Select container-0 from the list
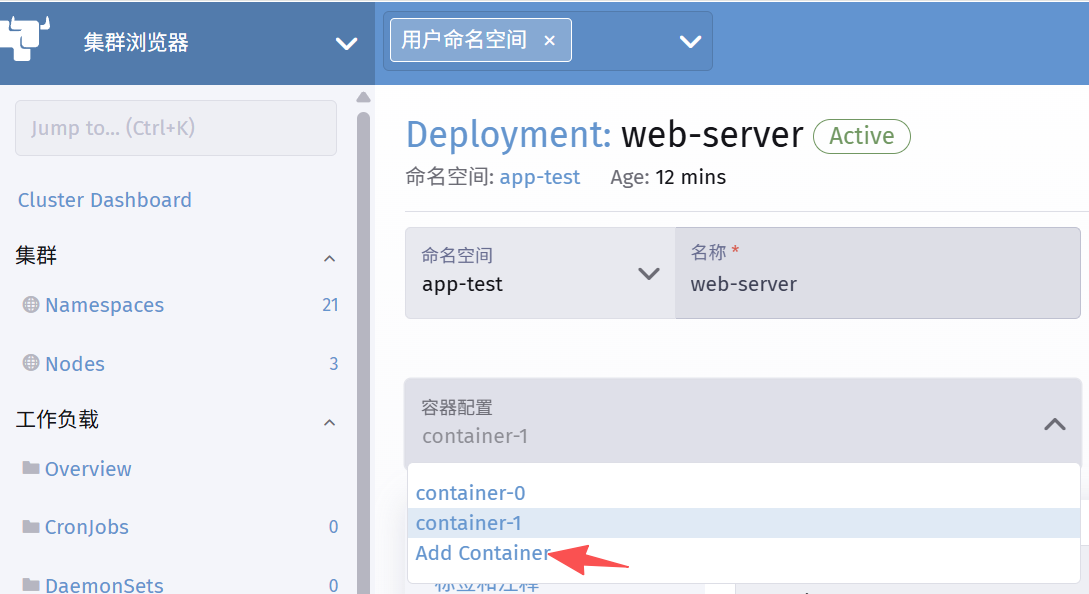 pyautogui.click(x=744, y=493)
